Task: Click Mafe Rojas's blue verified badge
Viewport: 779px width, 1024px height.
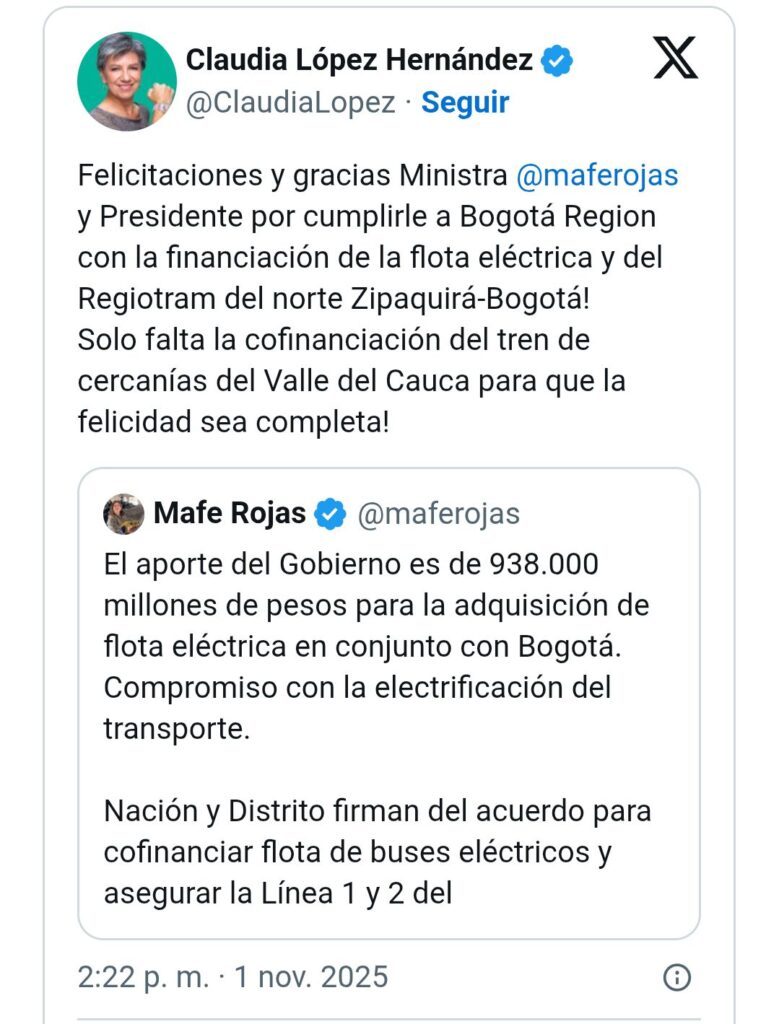Action: [329, 514]
